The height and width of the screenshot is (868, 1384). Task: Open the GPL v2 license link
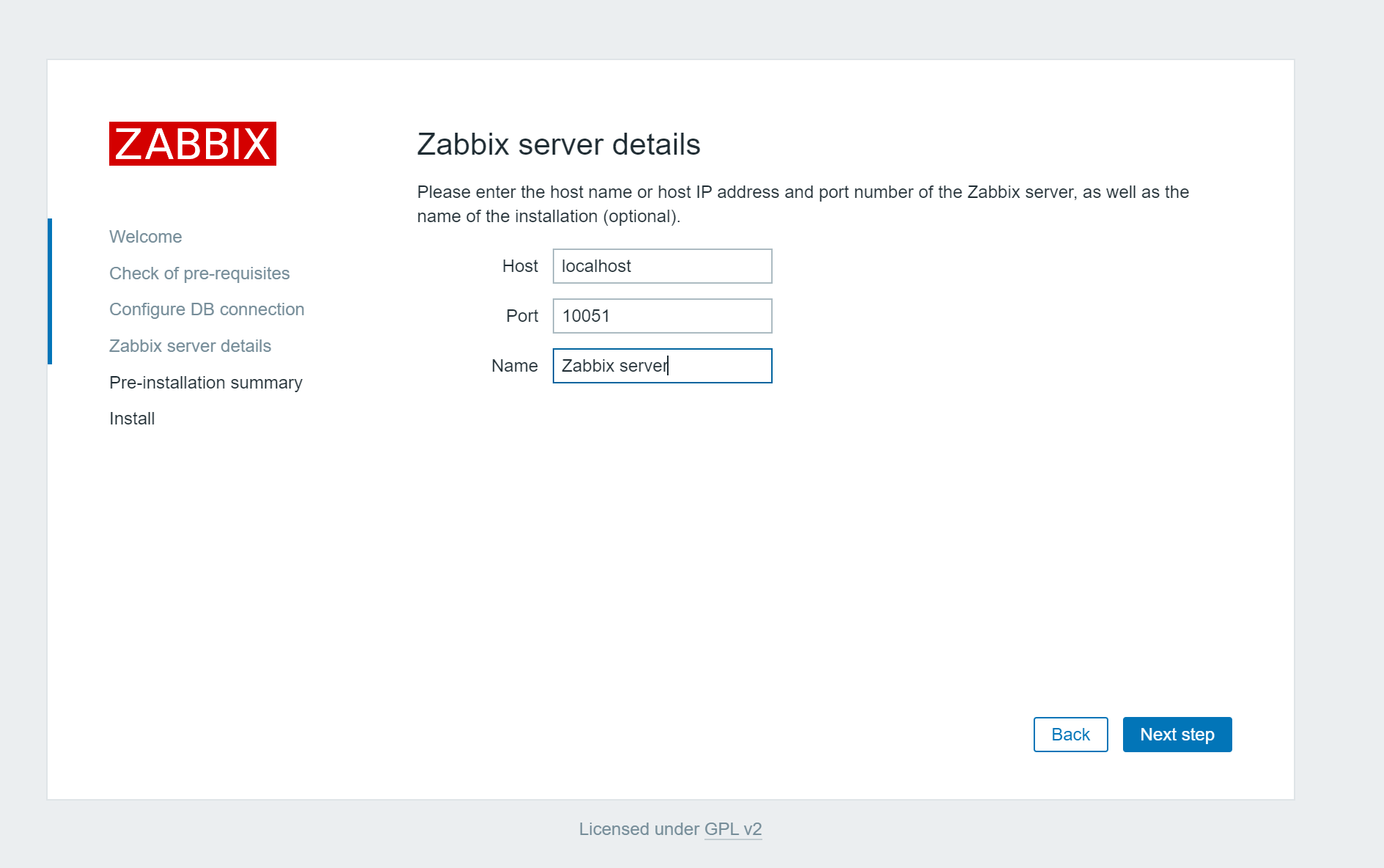pyautogui.click(x=733, y=829)
